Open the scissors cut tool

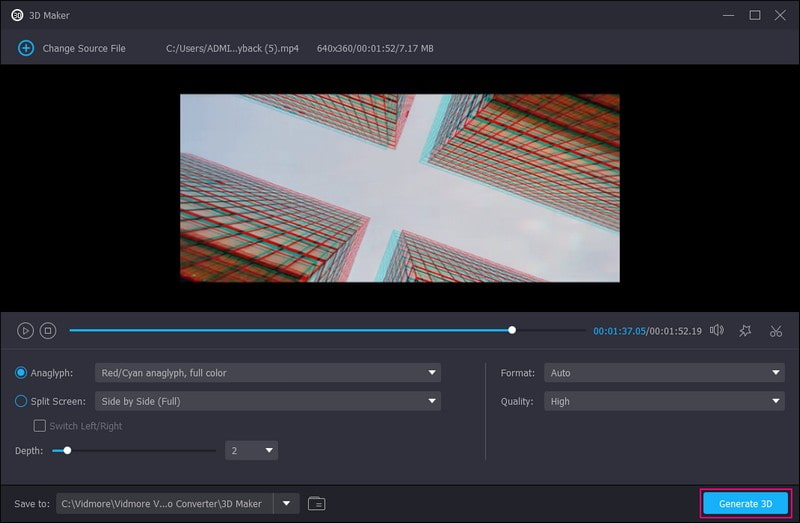point(775,331)
